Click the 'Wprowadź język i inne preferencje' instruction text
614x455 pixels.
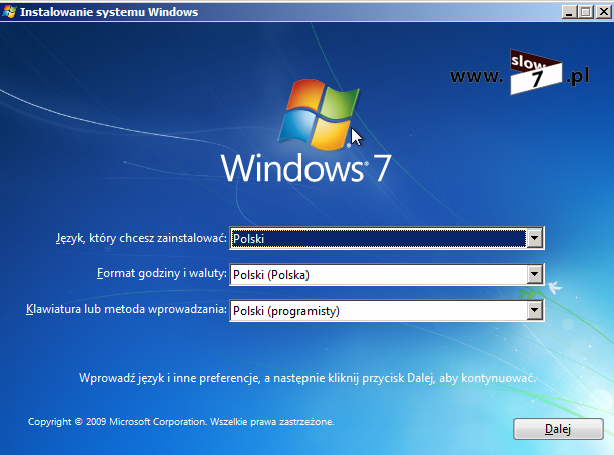tap(307, 378)
